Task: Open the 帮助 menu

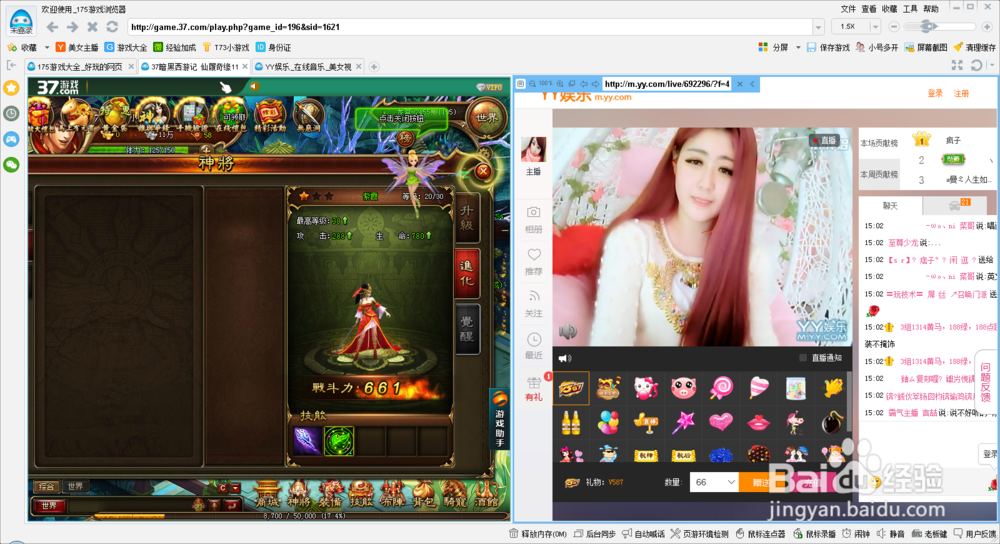Action: pyautogui.click(x=931, y=9)
